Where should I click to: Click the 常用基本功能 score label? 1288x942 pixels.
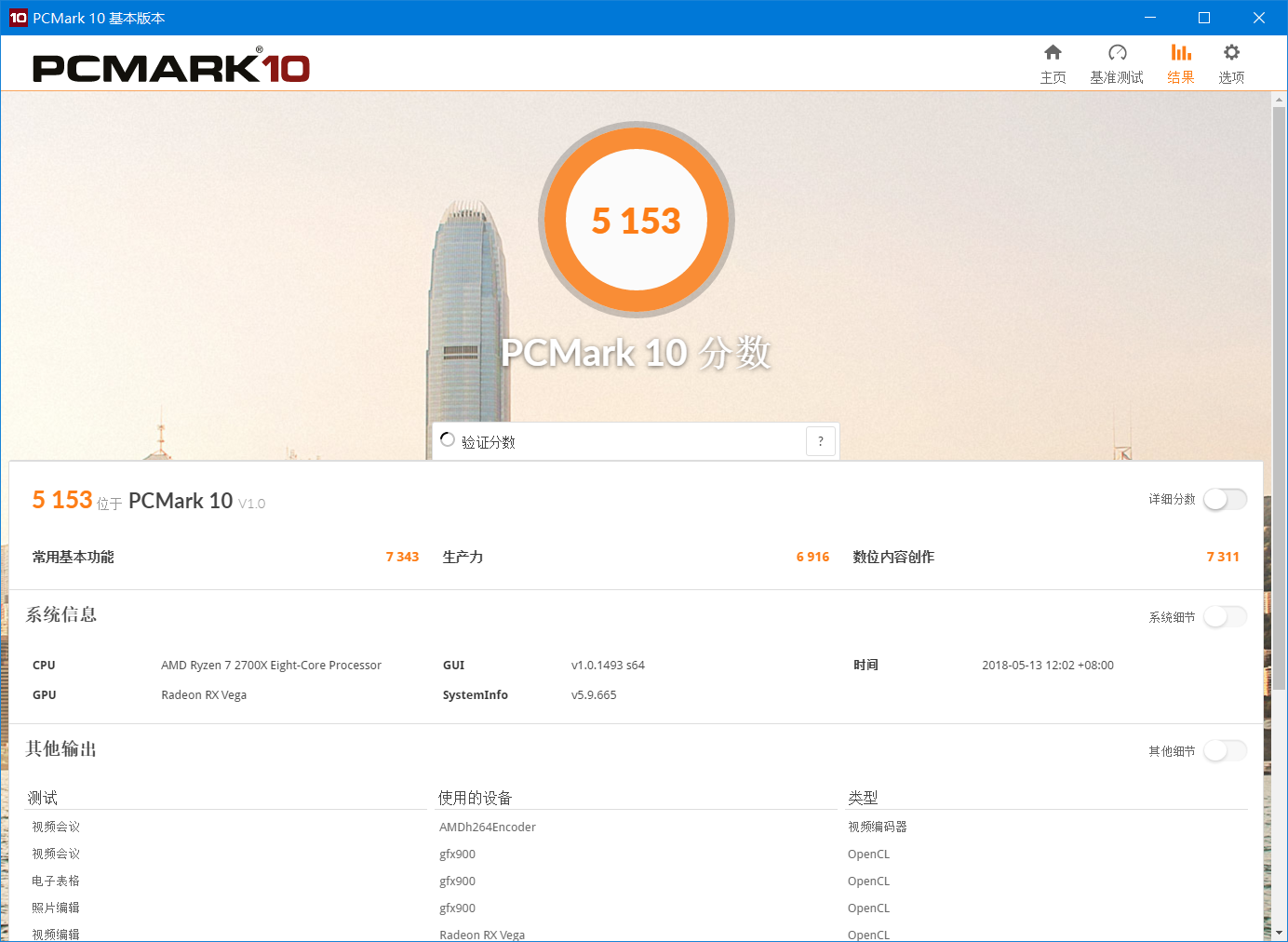click(x=73, y=557)
